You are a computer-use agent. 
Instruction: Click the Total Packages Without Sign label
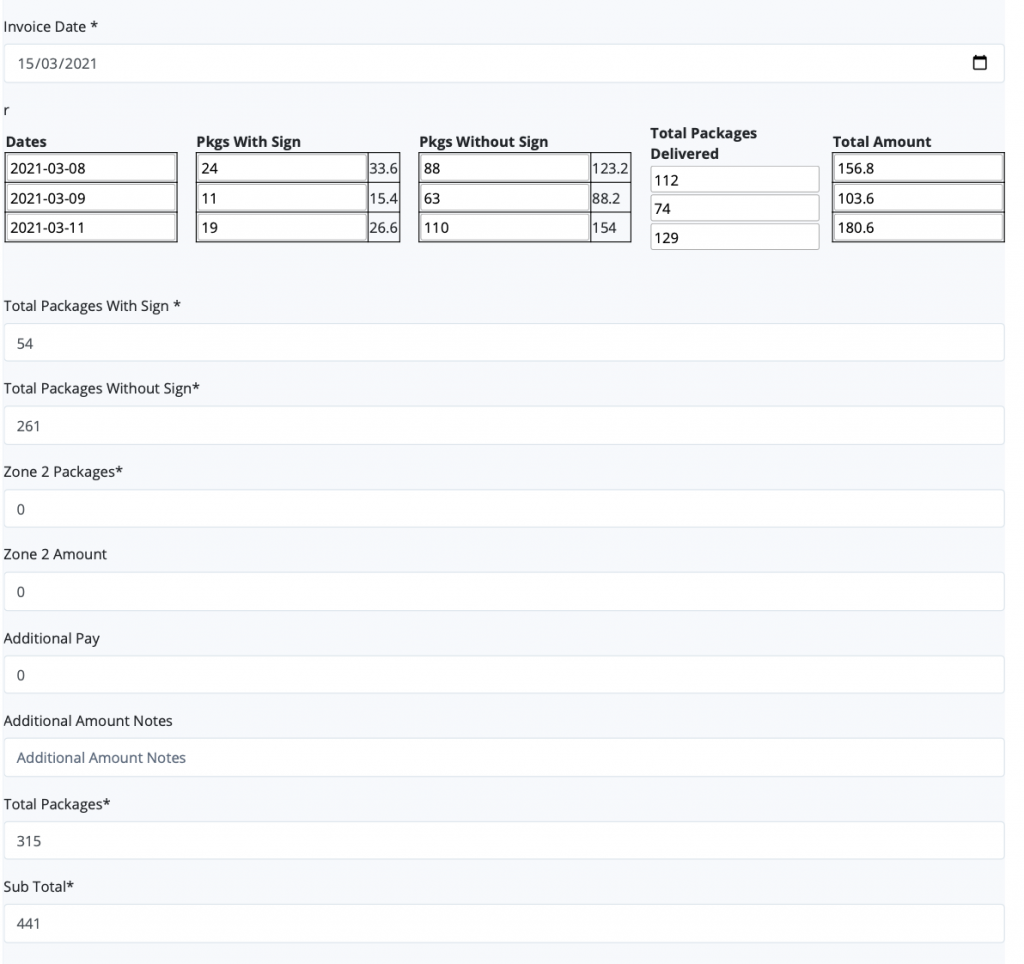[101, 389]
